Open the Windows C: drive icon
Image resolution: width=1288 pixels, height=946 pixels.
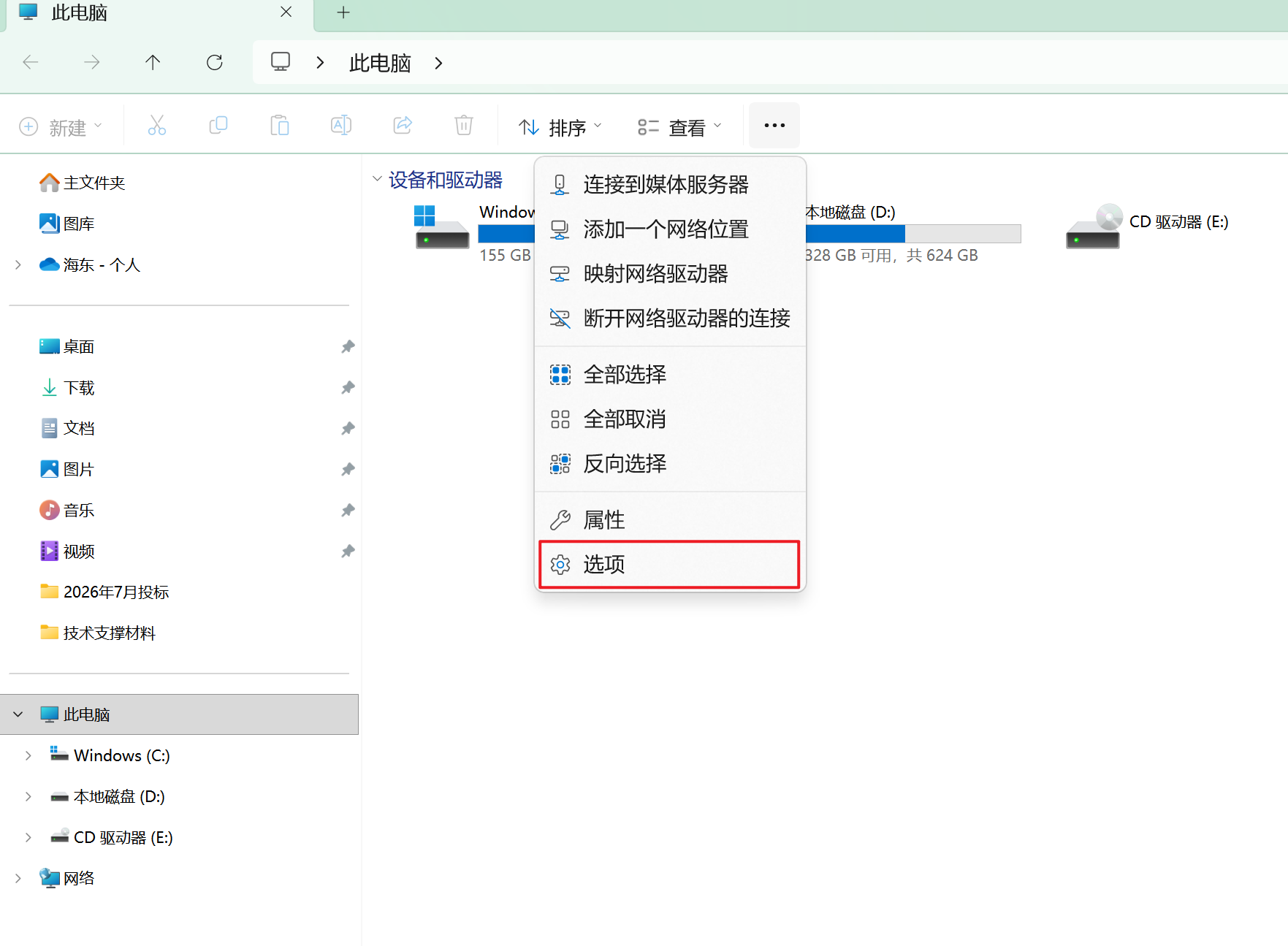[442, 227]
